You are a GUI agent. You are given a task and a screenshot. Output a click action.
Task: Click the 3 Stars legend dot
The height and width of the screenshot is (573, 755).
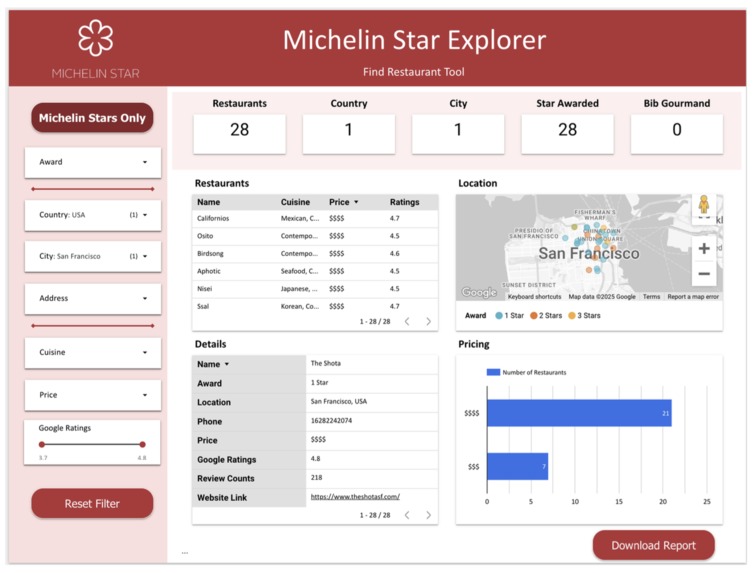572,315
